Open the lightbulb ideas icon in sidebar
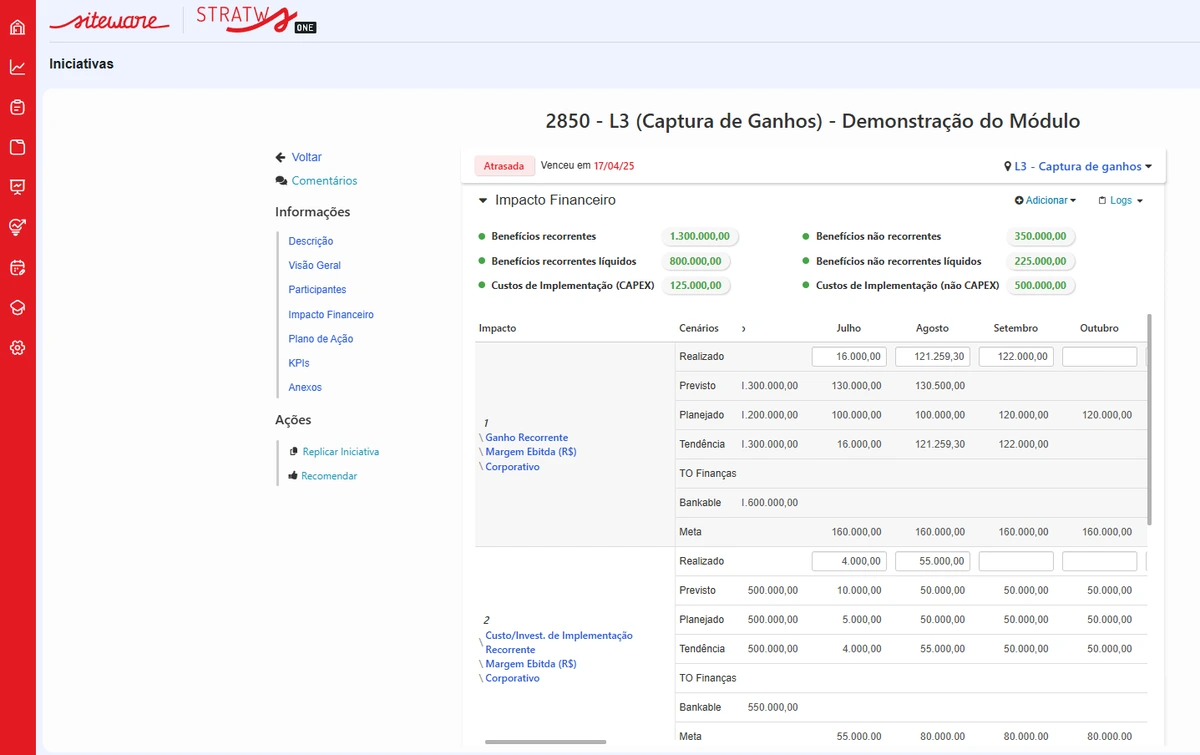 pyautogui.click(x=17, y=227)
